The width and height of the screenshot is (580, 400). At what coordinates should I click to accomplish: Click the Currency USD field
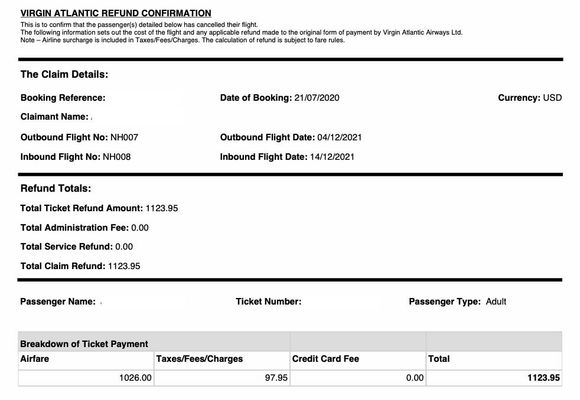[x=530, y=98]
